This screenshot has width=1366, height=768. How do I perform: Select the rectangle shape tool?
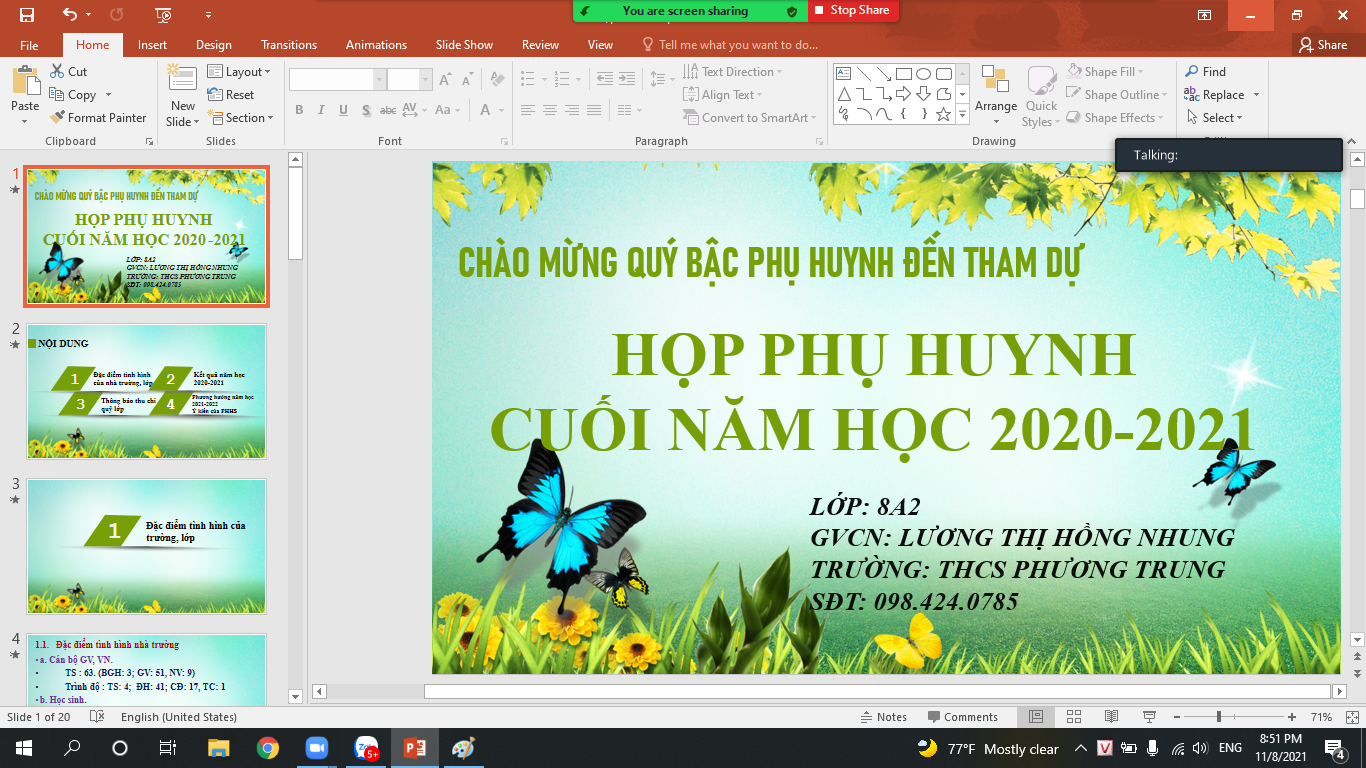click(x=905, y=73)
